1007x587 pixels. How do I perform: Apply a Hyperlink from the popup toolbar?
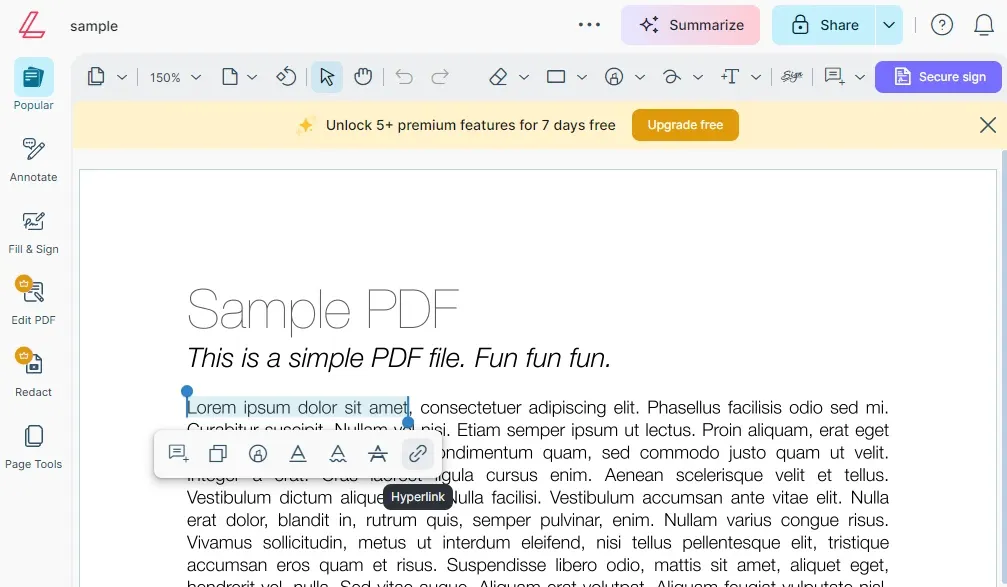[418, 453]
